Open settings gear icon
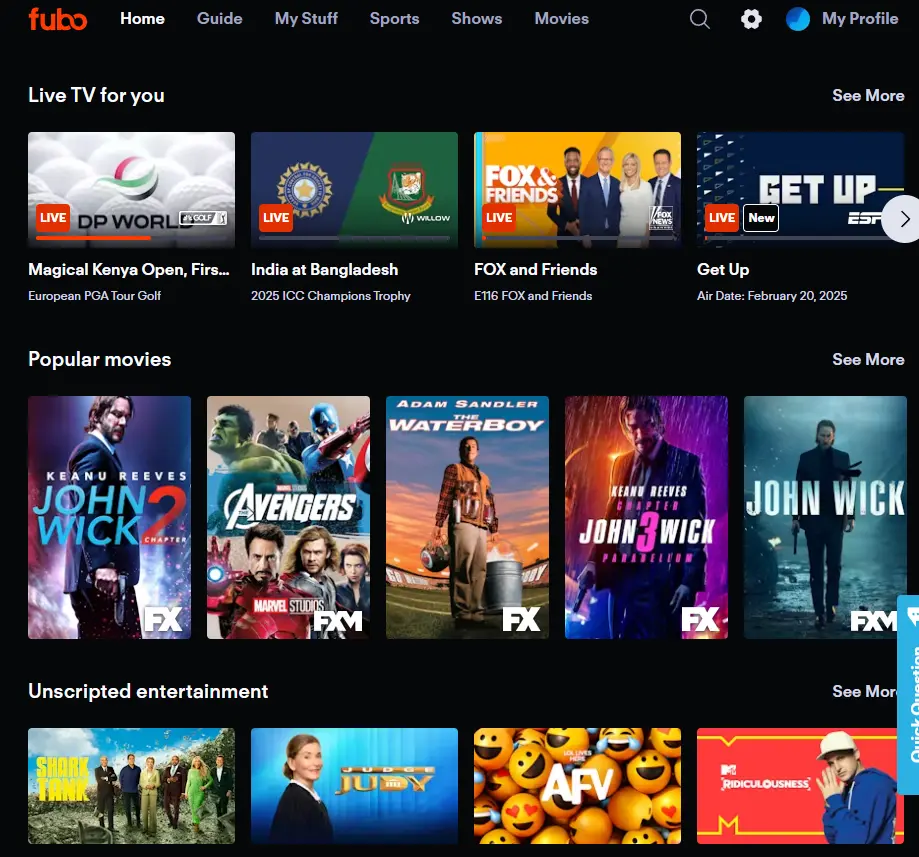Viewport: 919px width, 857px height. coord(751,19)
